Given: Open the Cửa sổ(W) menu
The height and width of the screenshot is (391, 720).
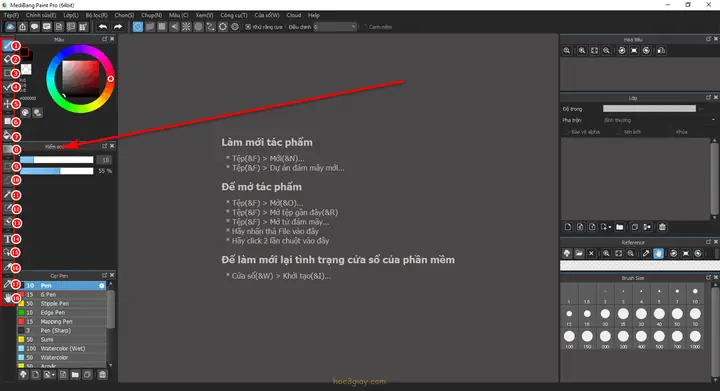Looking at the screenshot, I should [267, 15].
